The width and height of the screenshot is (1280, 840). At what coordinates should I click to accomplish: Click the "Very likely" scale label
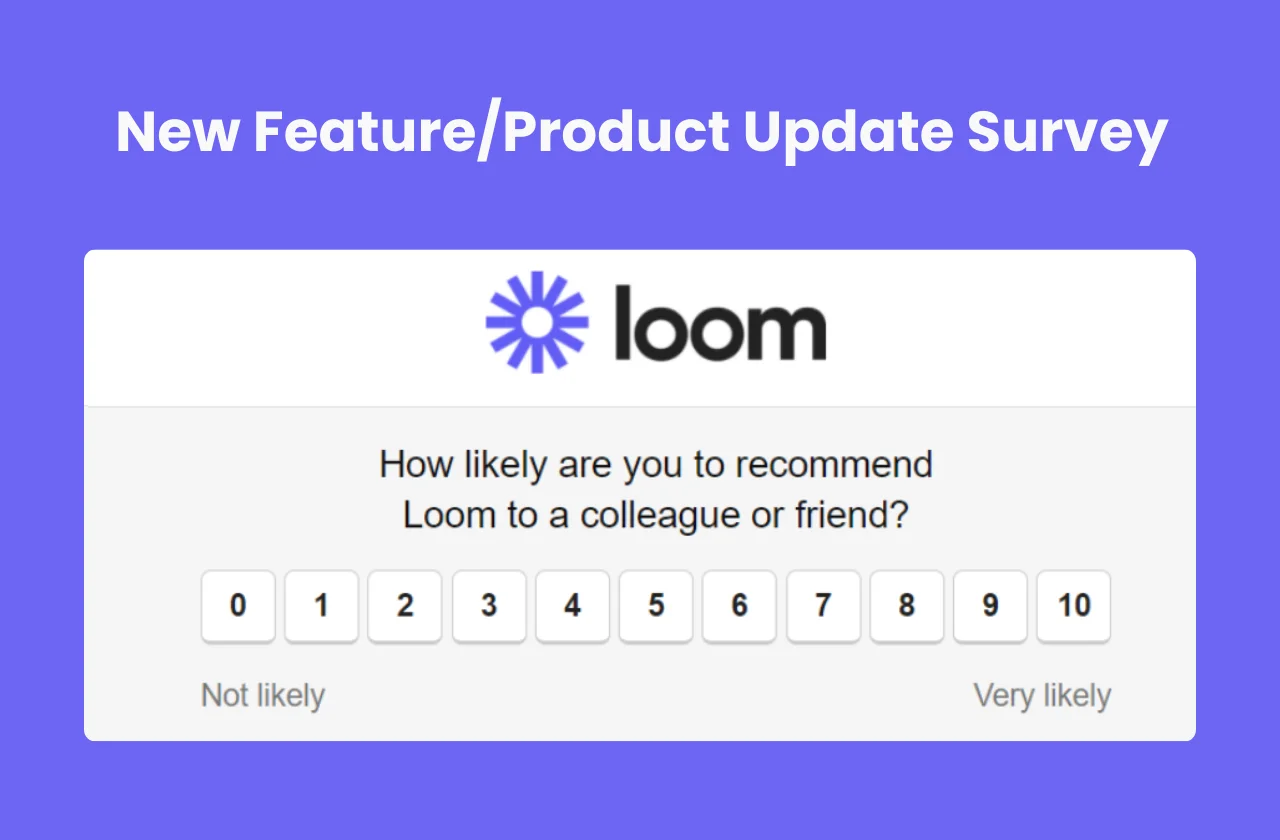1042,695
